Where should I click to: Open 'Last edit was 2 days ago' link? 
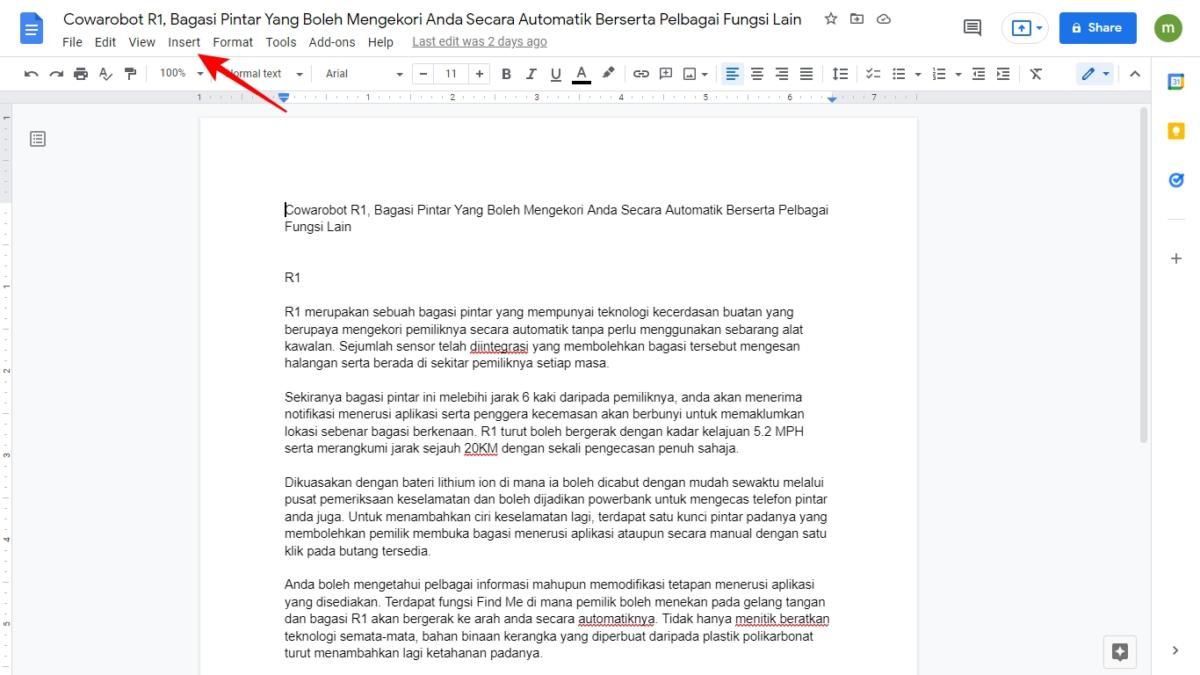pyautogui.click(x=479, y=42)
